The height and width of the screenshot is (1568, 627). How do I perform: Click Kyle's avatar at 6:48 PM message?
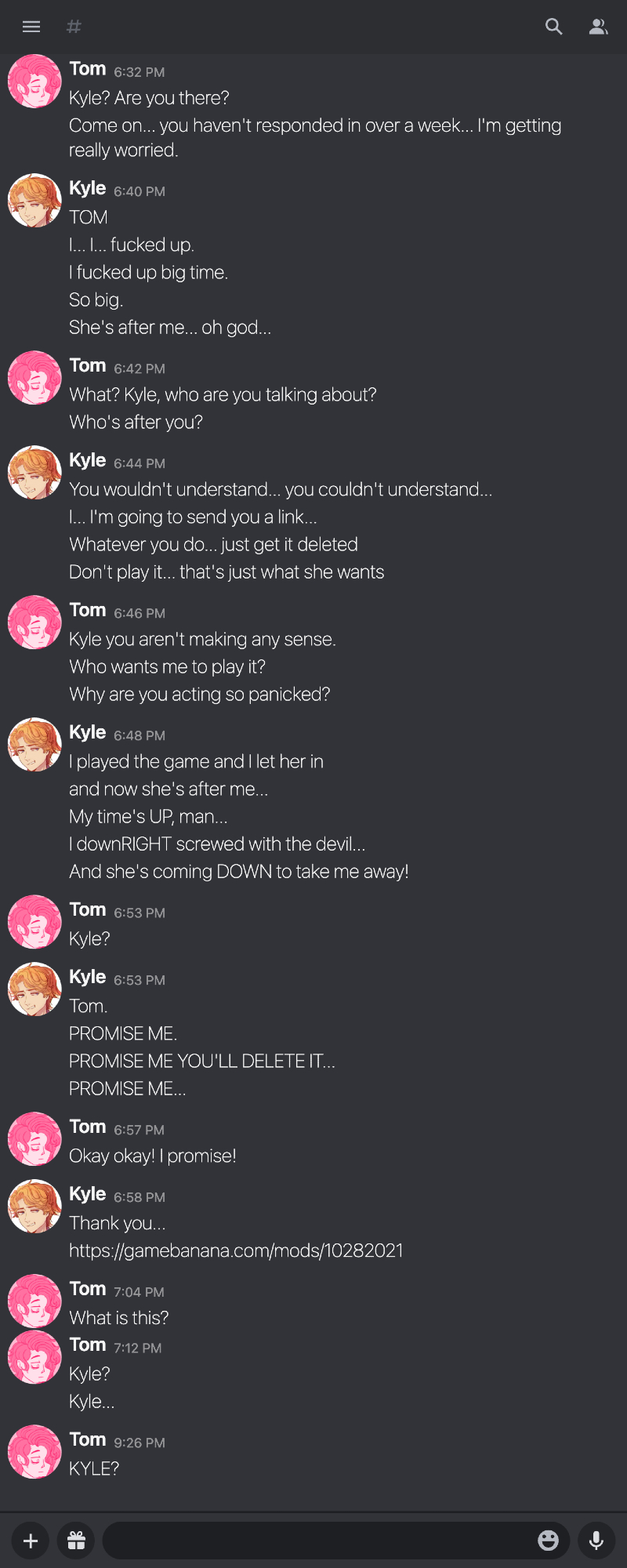(x=34, y=744)
